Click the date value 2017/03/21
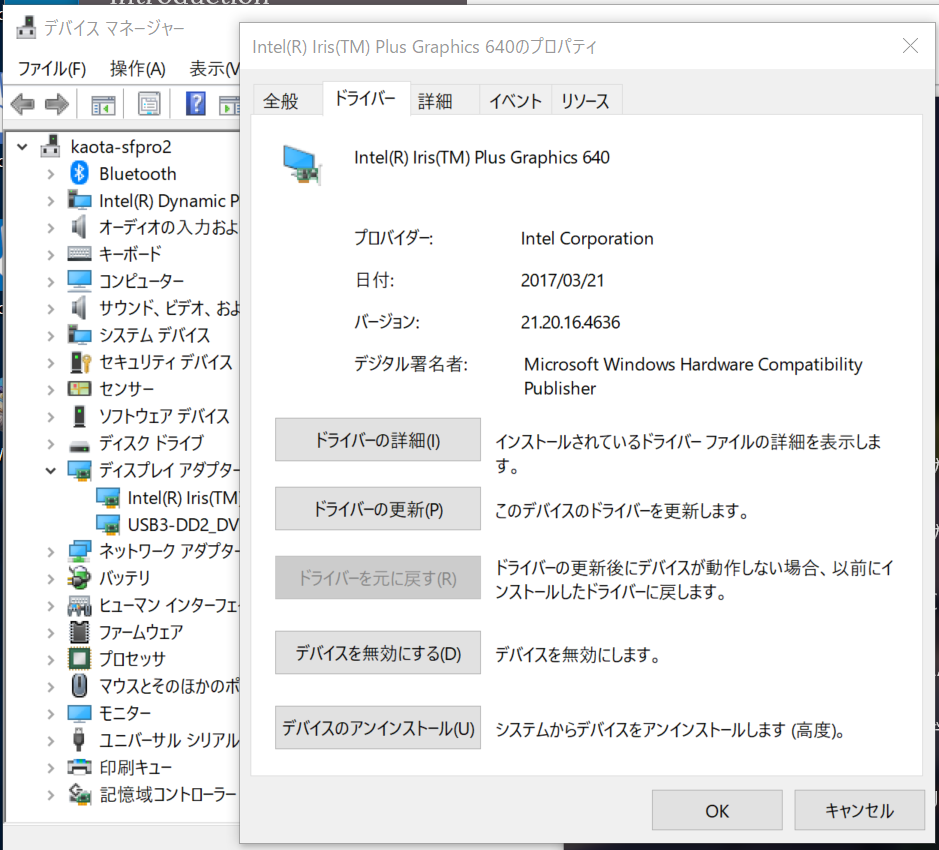 562,280
